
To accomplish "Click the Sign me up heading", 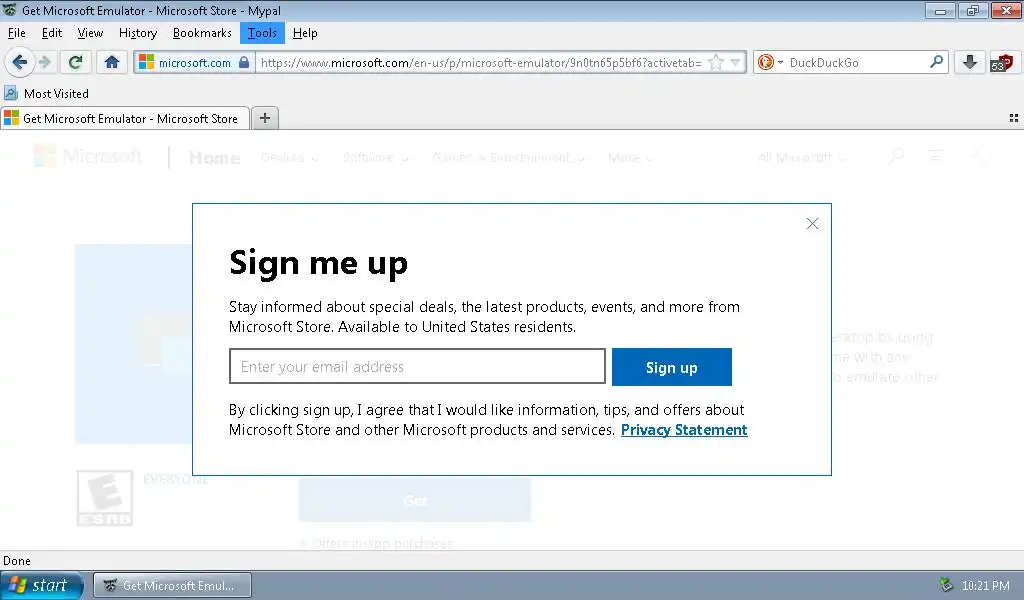I will [x=318, y=264].
